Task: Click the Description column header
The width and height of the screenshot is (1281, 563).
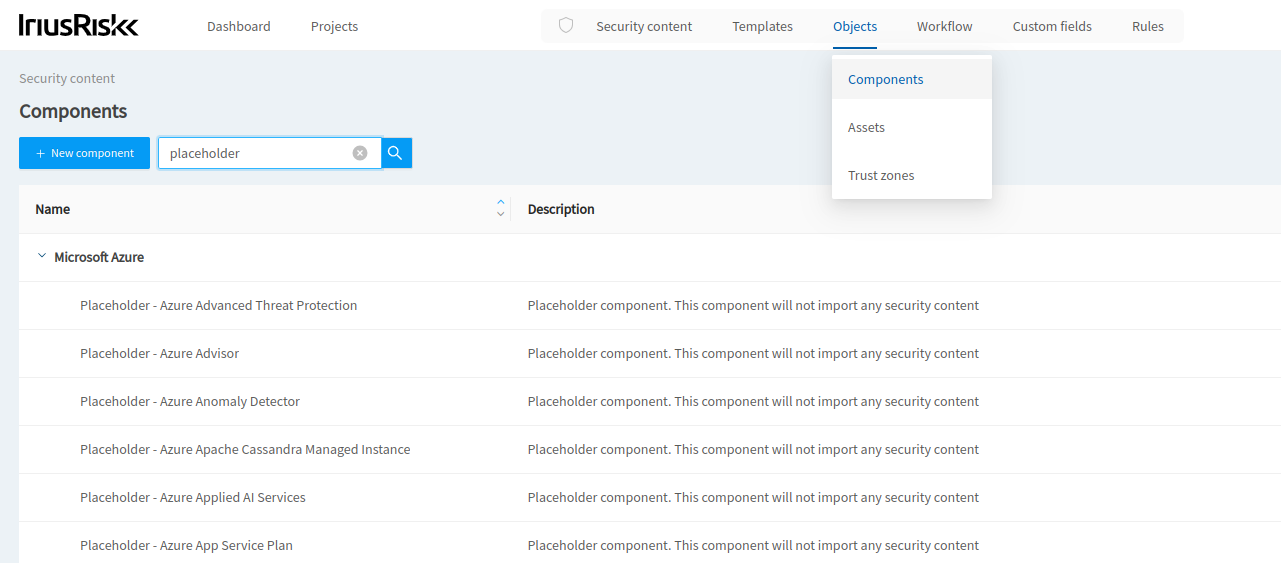Action: 561,209
